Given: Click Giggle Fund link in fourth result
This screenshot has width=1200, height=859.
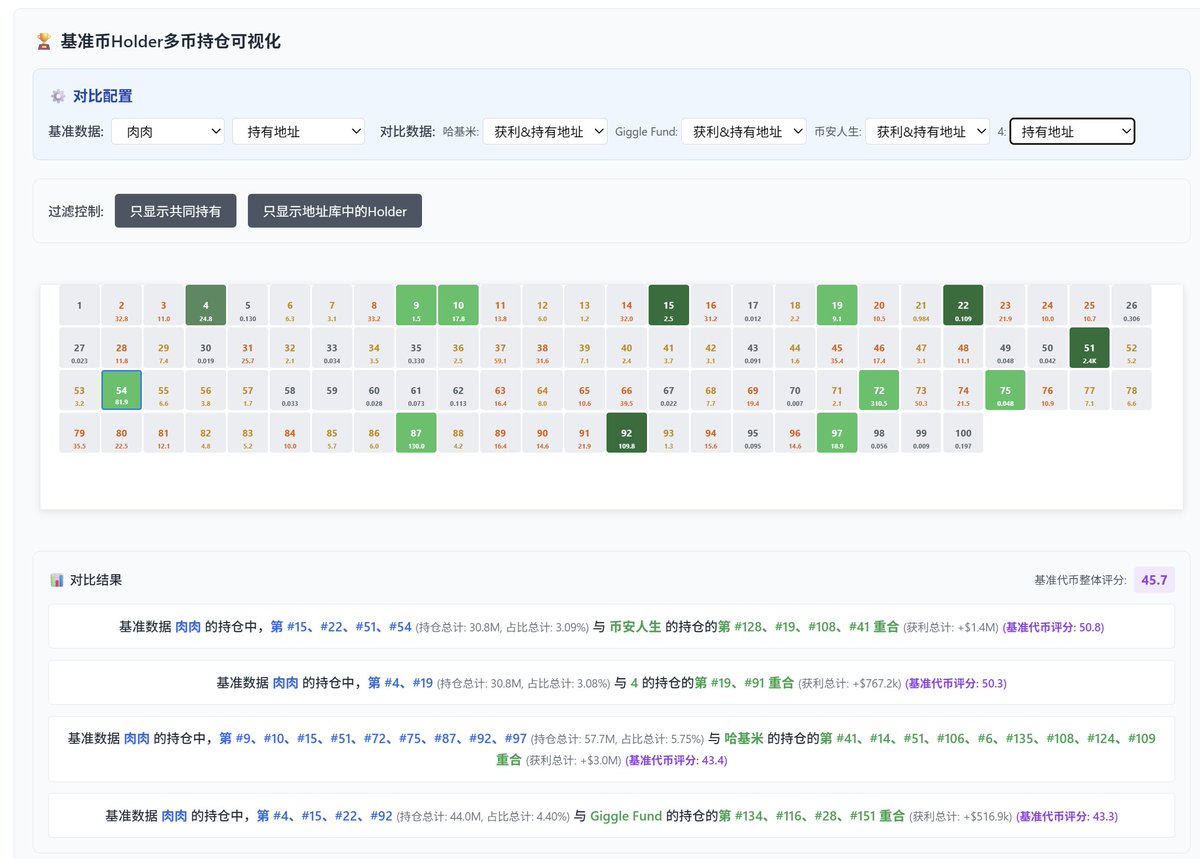Looking at the screenshot, I should click(x=626, y=816).
